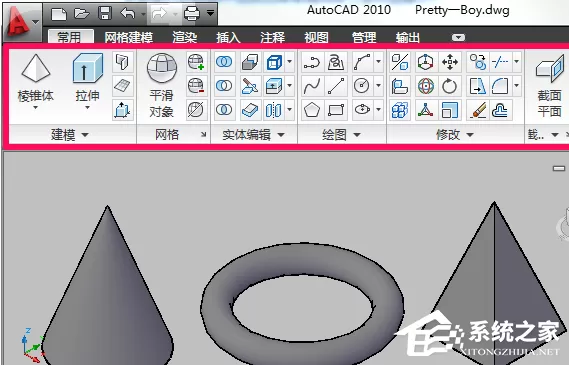Open the 网格建模 ribbon tab
The width and height of the screenshot is (569, 365).
(x=128, y=37)
